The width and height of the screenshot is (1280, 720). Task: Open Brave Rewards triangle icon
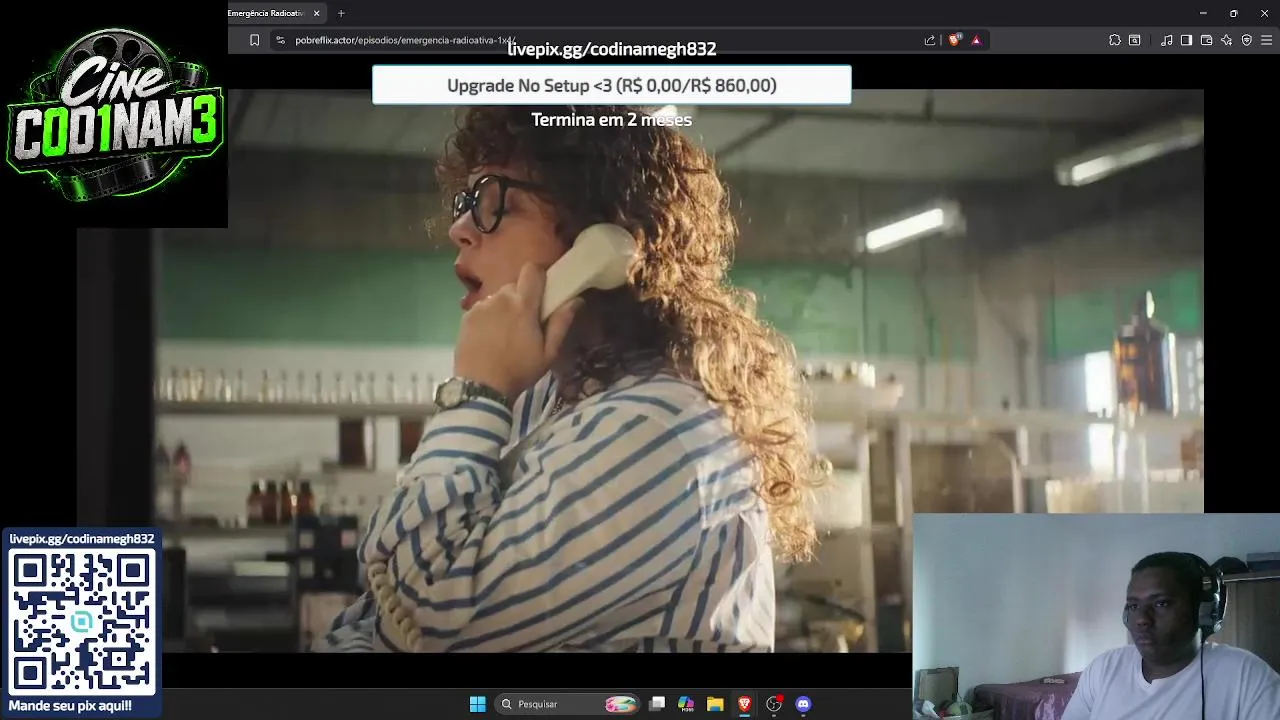coord(976,40)
